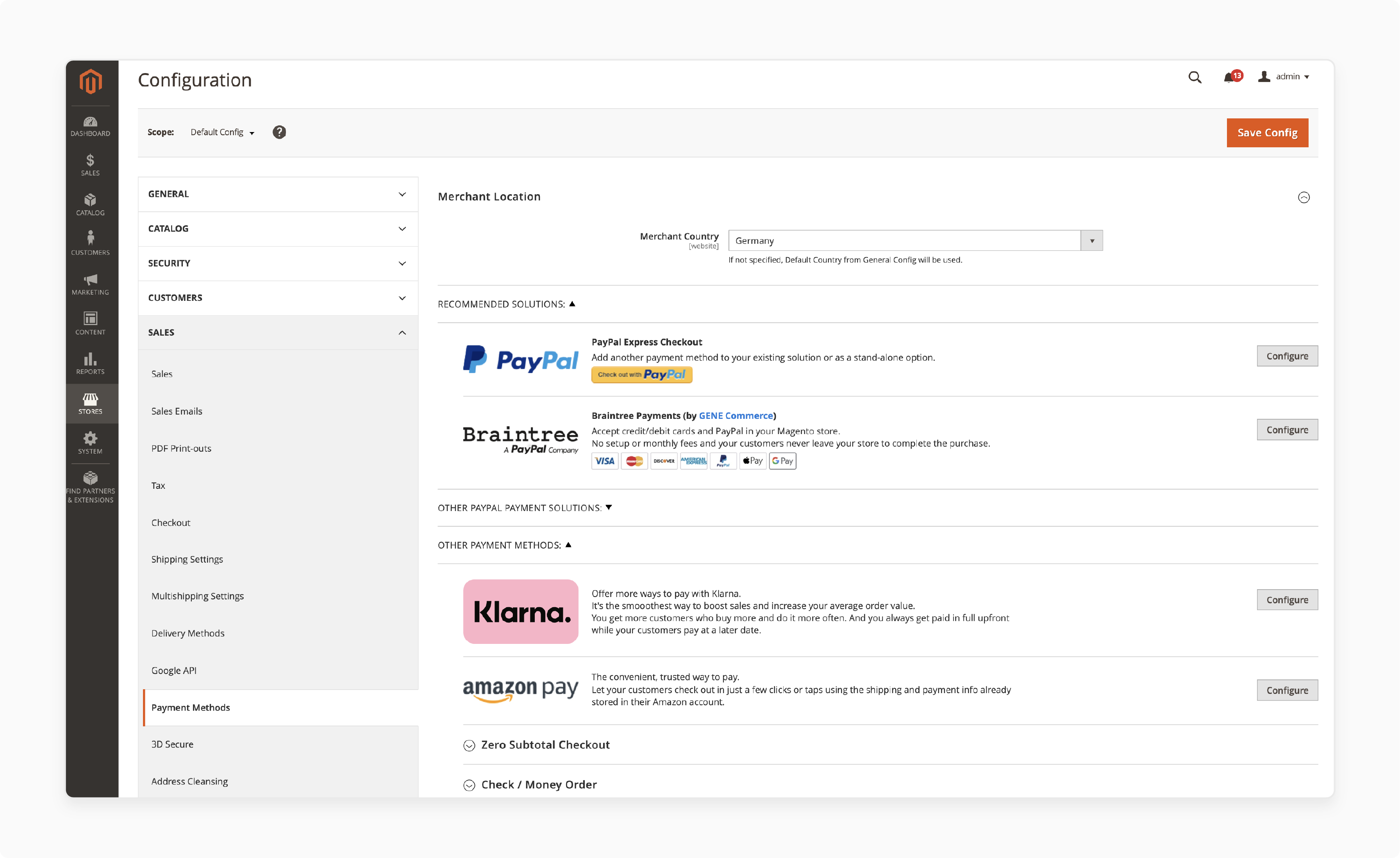Click the Mastercard card icon
The image size is (1400, 858).
point(634,461)
